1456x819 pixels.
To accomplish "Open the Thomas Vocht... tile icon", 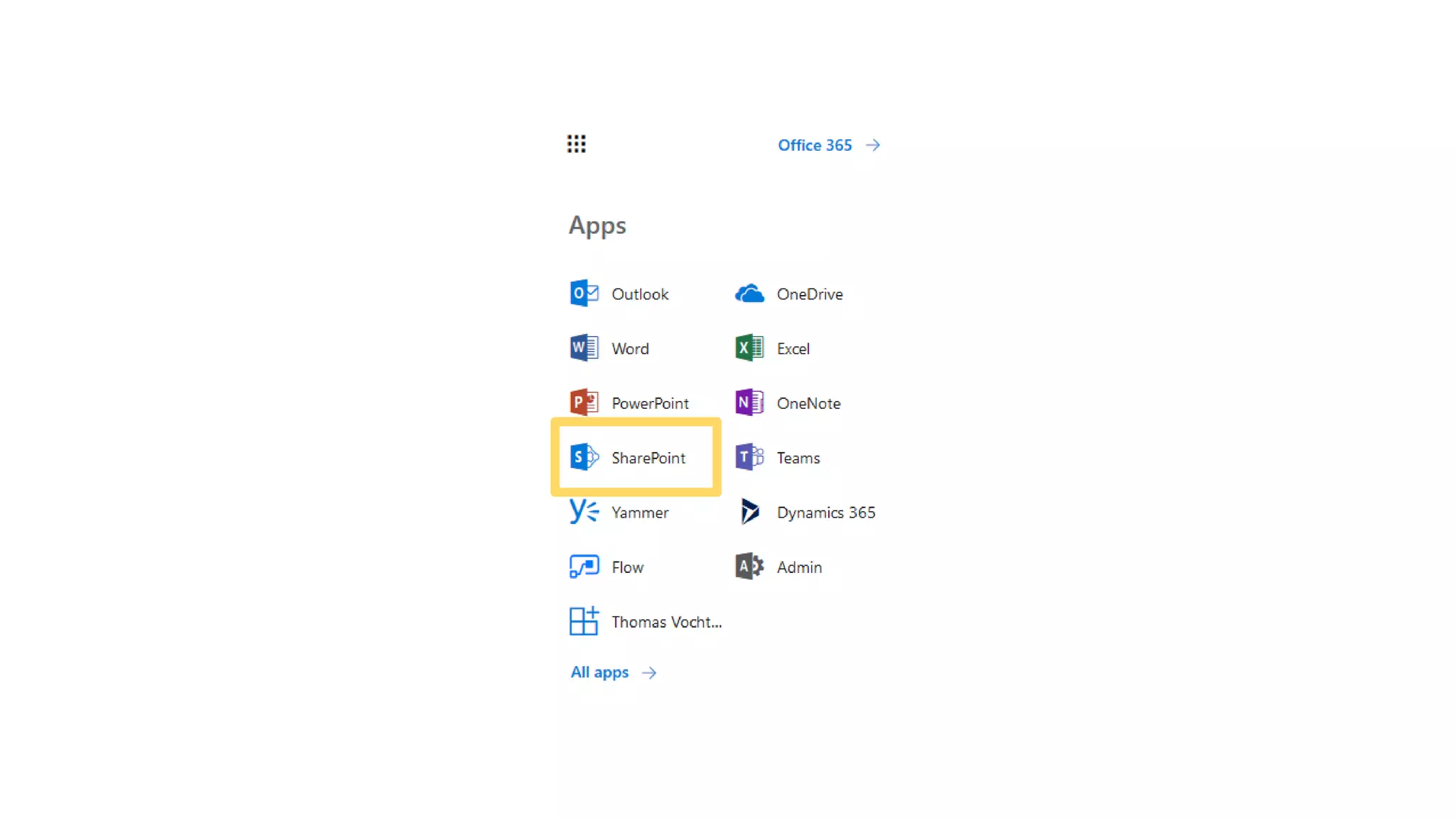I will point(584,621).
